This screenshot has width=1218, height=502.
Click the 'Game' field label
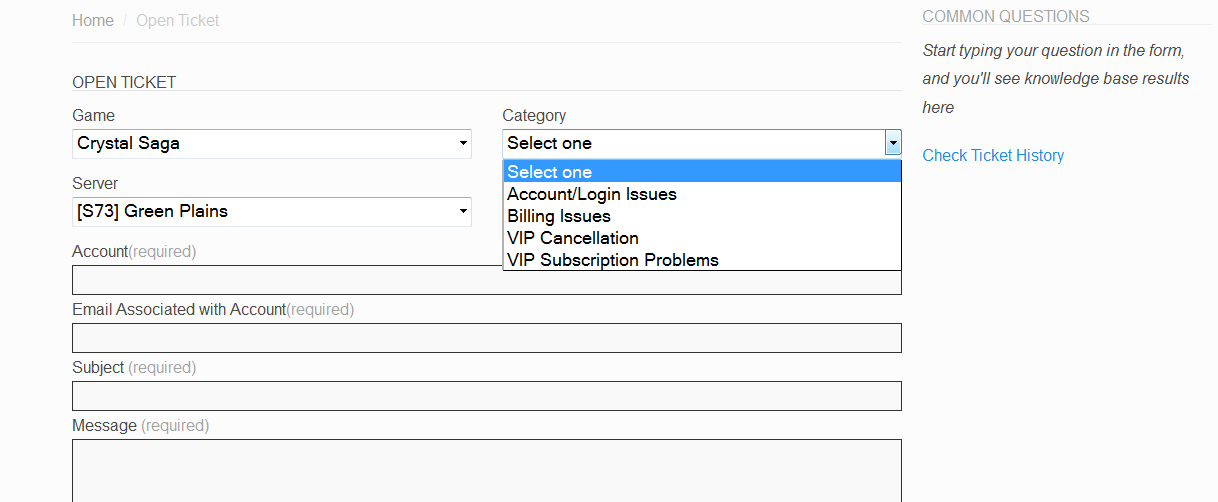(93, 116)
